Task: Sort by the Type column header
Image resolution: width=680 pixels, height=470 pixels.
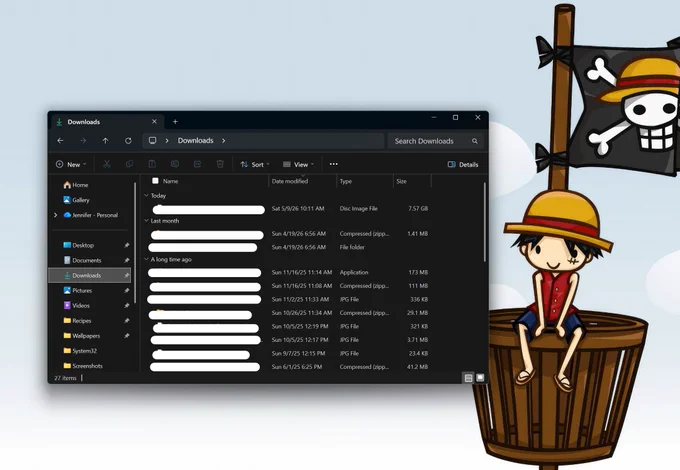Action: 346,181
